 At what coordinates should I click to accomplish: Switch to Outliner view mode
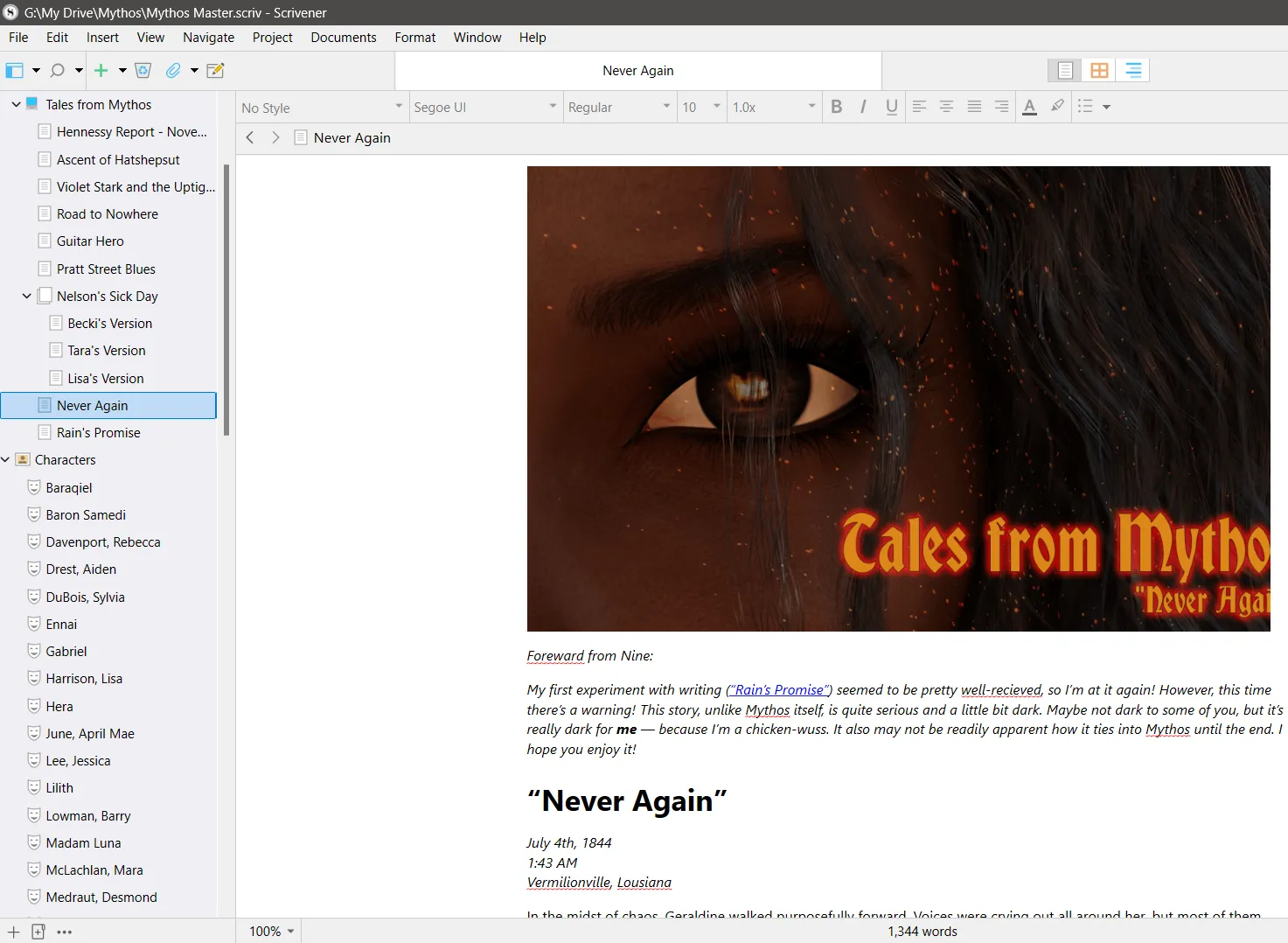(x=1133, y=70)
